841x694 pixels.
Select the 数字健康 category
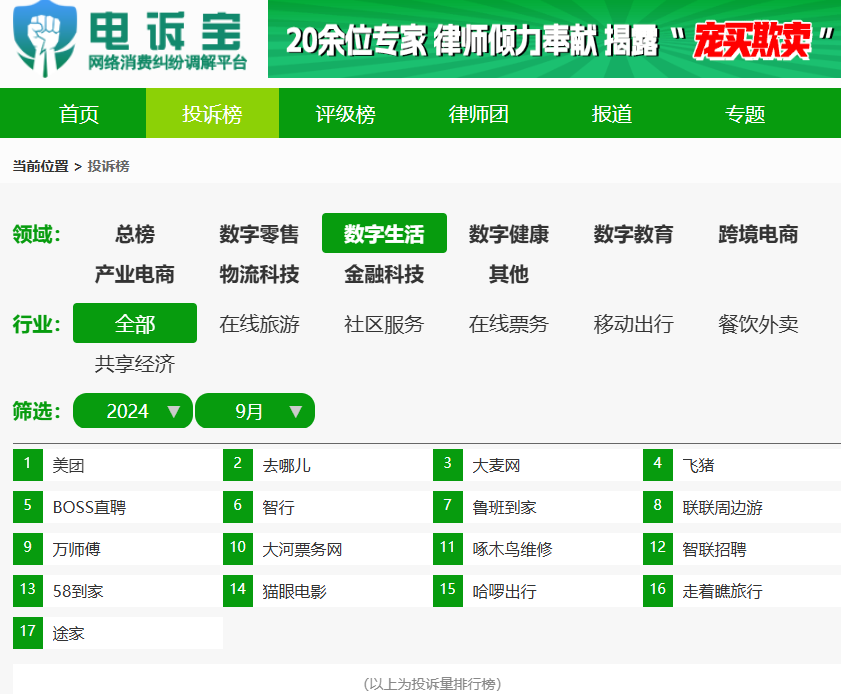(508, 234)
